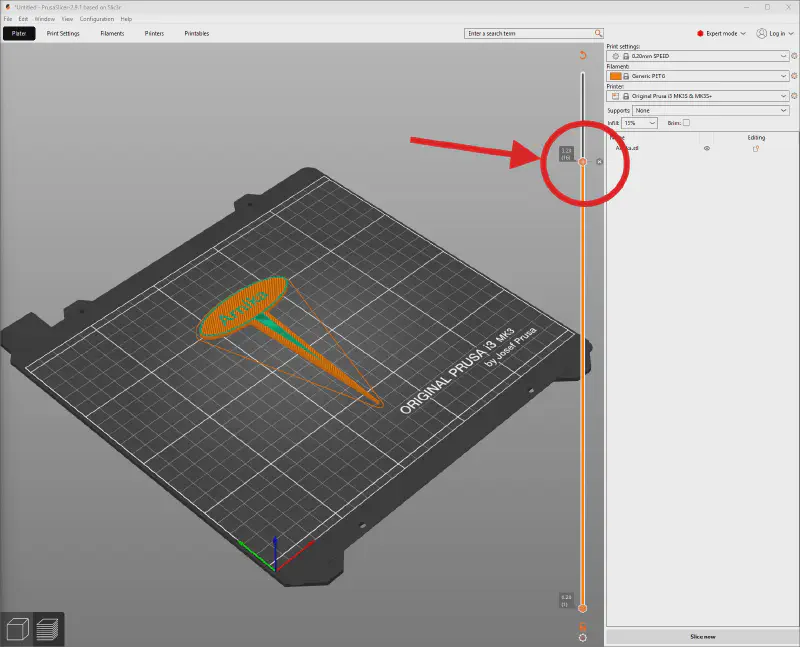This screenshot has height=647, width=800.
Task: Click the undo arrow above layer slider
Action: [583, 55]
